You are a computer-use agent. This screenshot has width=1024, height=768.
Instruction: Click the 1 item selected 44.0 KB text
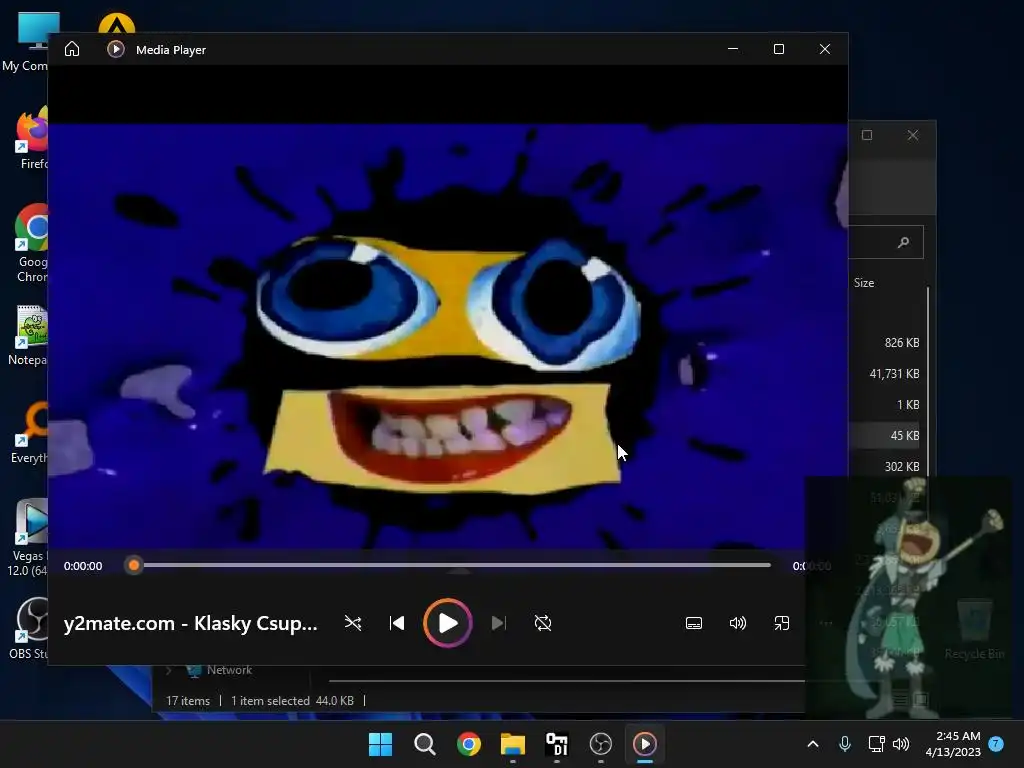point(292,701)
